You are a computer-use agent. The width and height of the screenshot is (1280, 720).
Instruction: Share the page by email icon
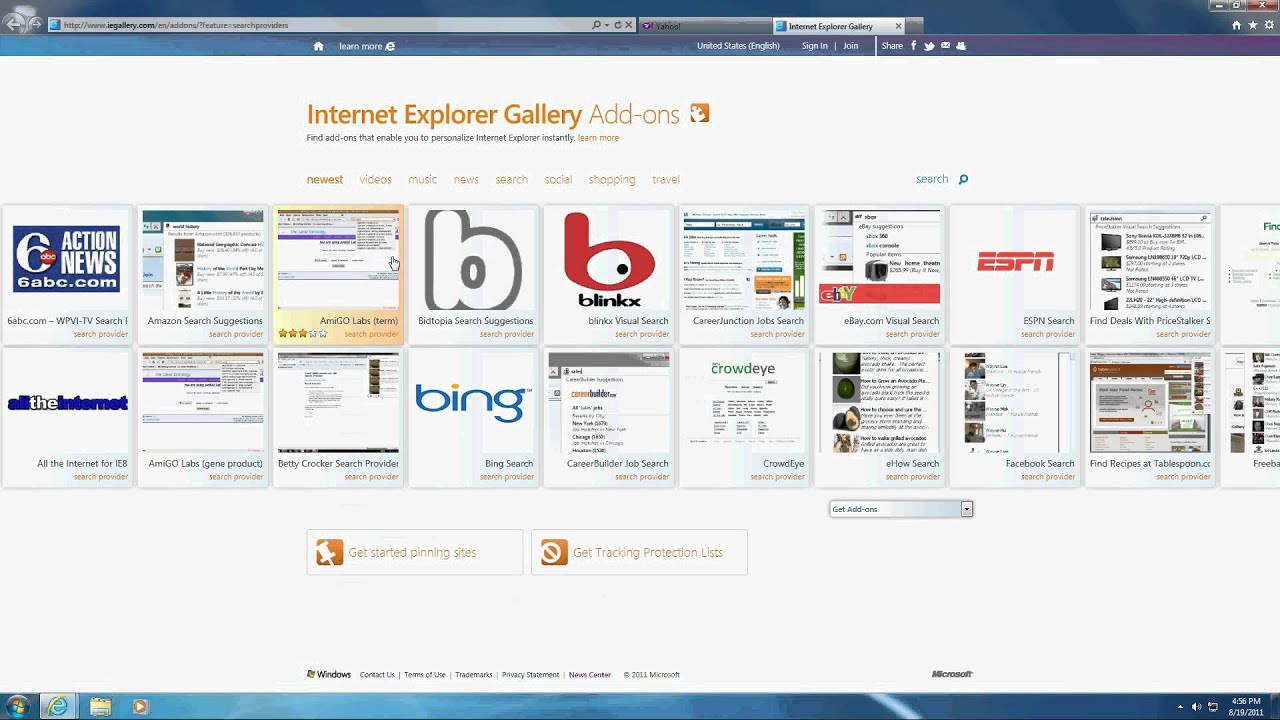point(945,46)
